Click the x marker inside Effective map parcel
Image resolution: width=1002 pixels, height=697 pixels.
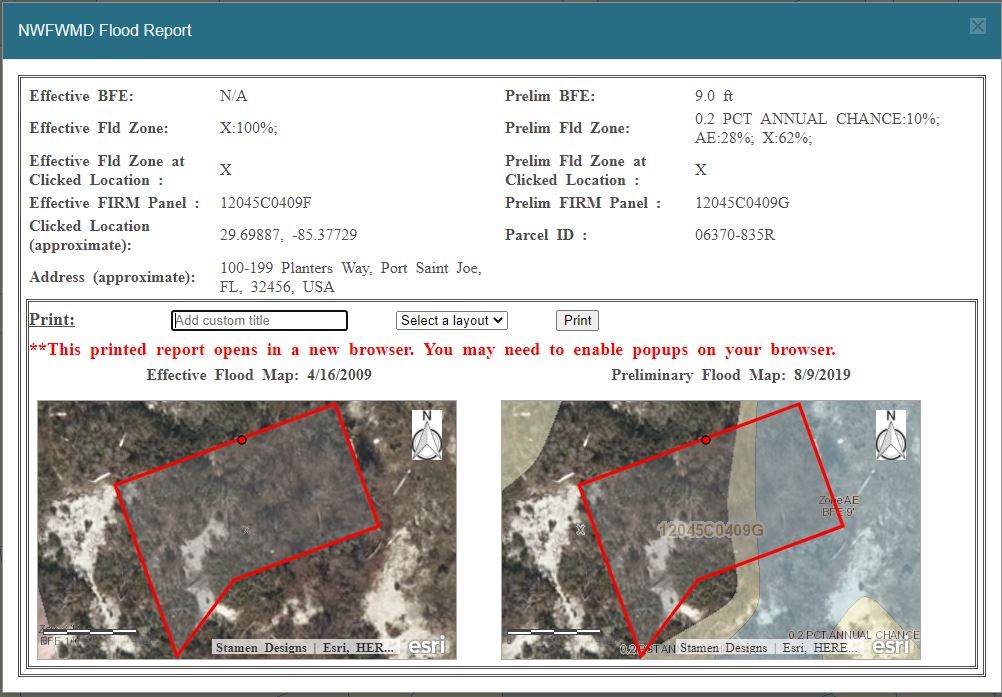[x=245, y=530]
